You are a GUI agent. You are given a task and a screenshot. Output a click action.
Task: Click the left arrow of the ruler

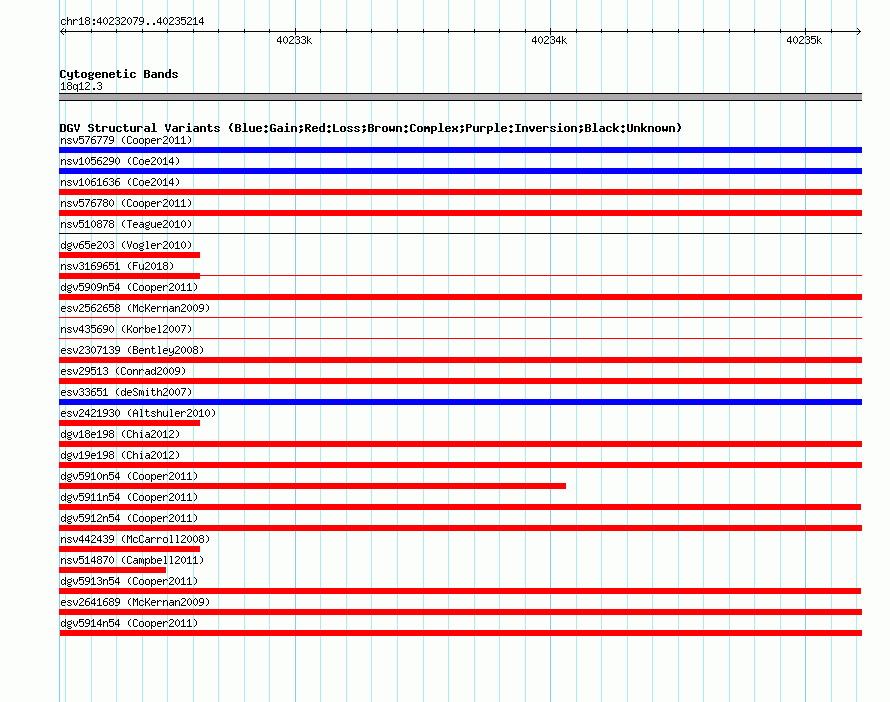[63, 32]
